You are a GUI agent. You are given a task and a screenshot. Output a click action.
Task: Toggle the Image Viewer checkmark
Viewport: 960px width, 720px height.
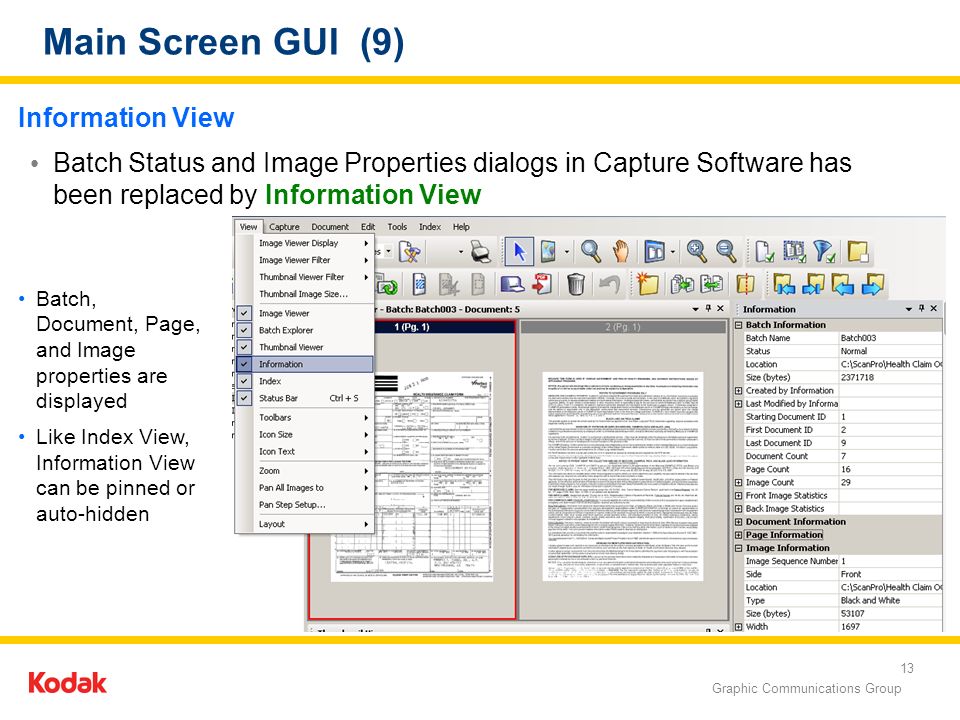pyautogui.click(x=244, y=313)
